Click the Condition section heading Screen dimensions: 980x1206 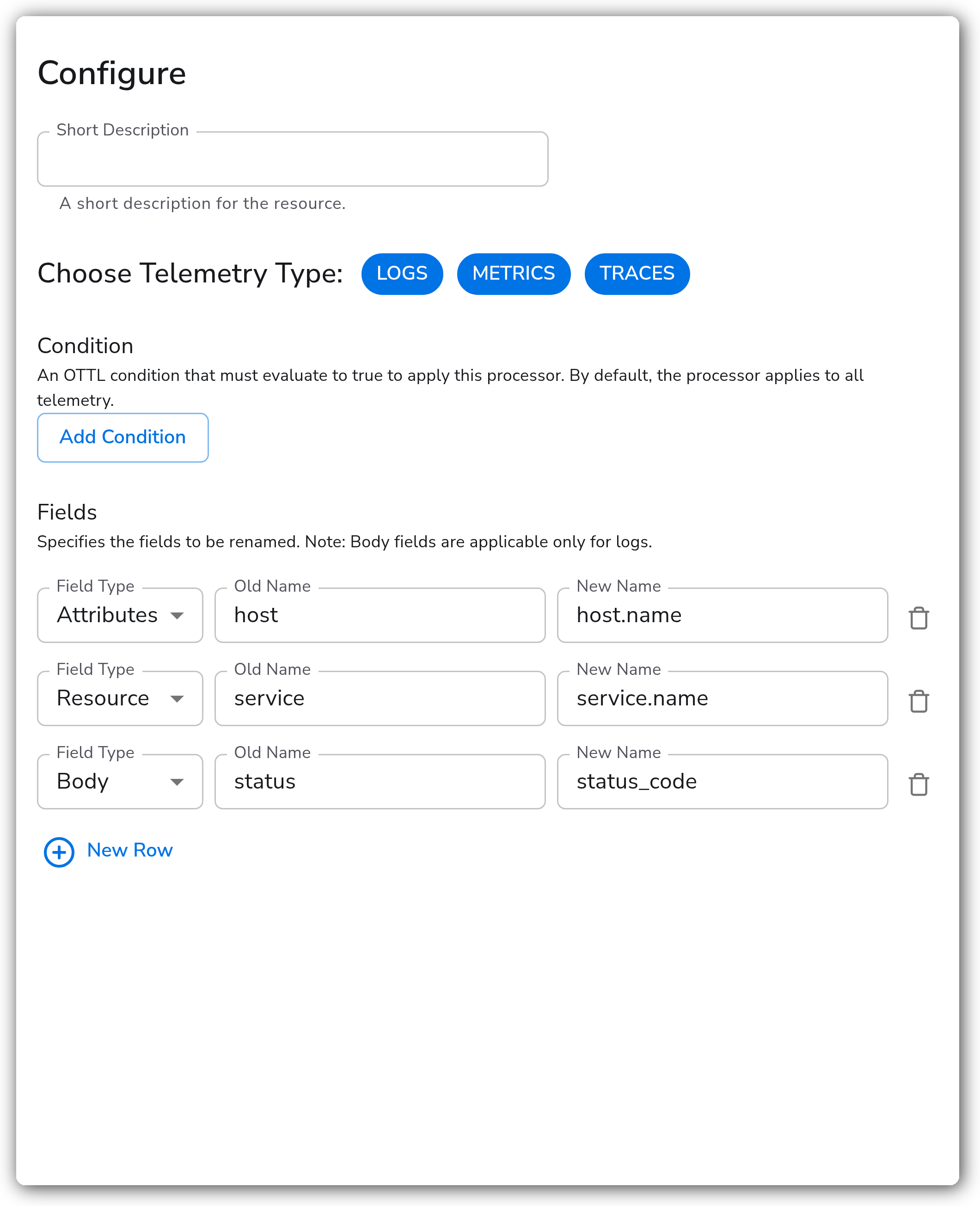[85, 346]
